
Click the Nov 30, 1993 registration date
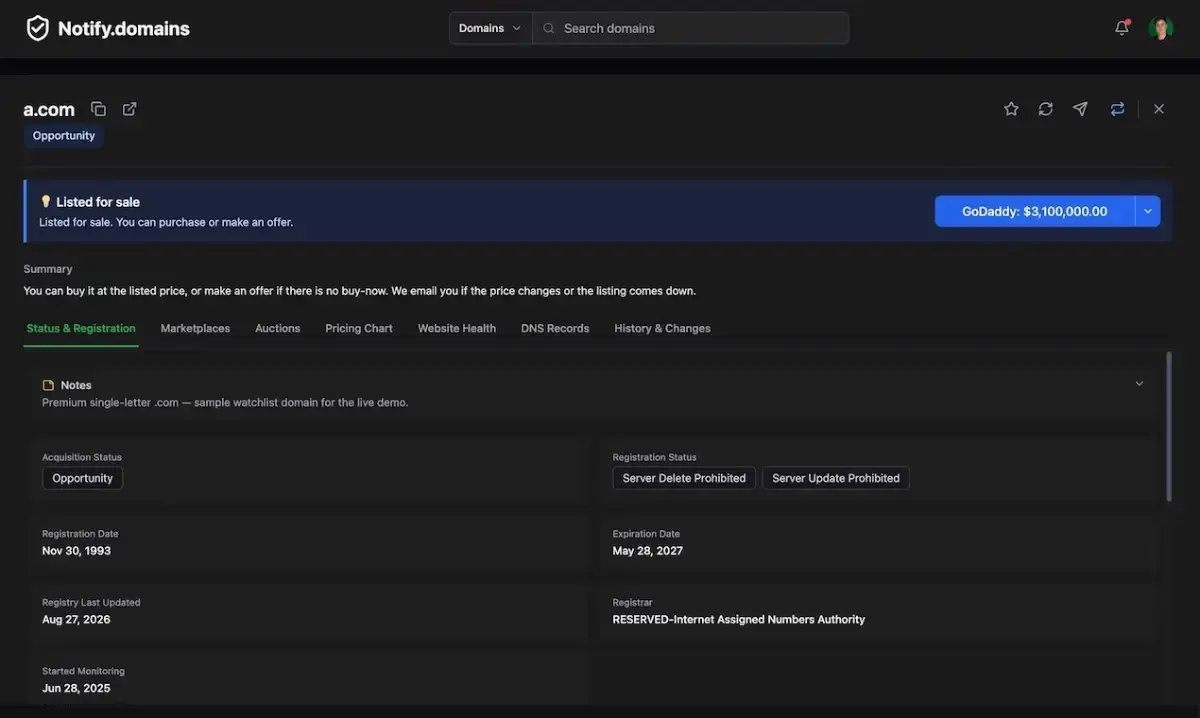(x=76, y=551)
